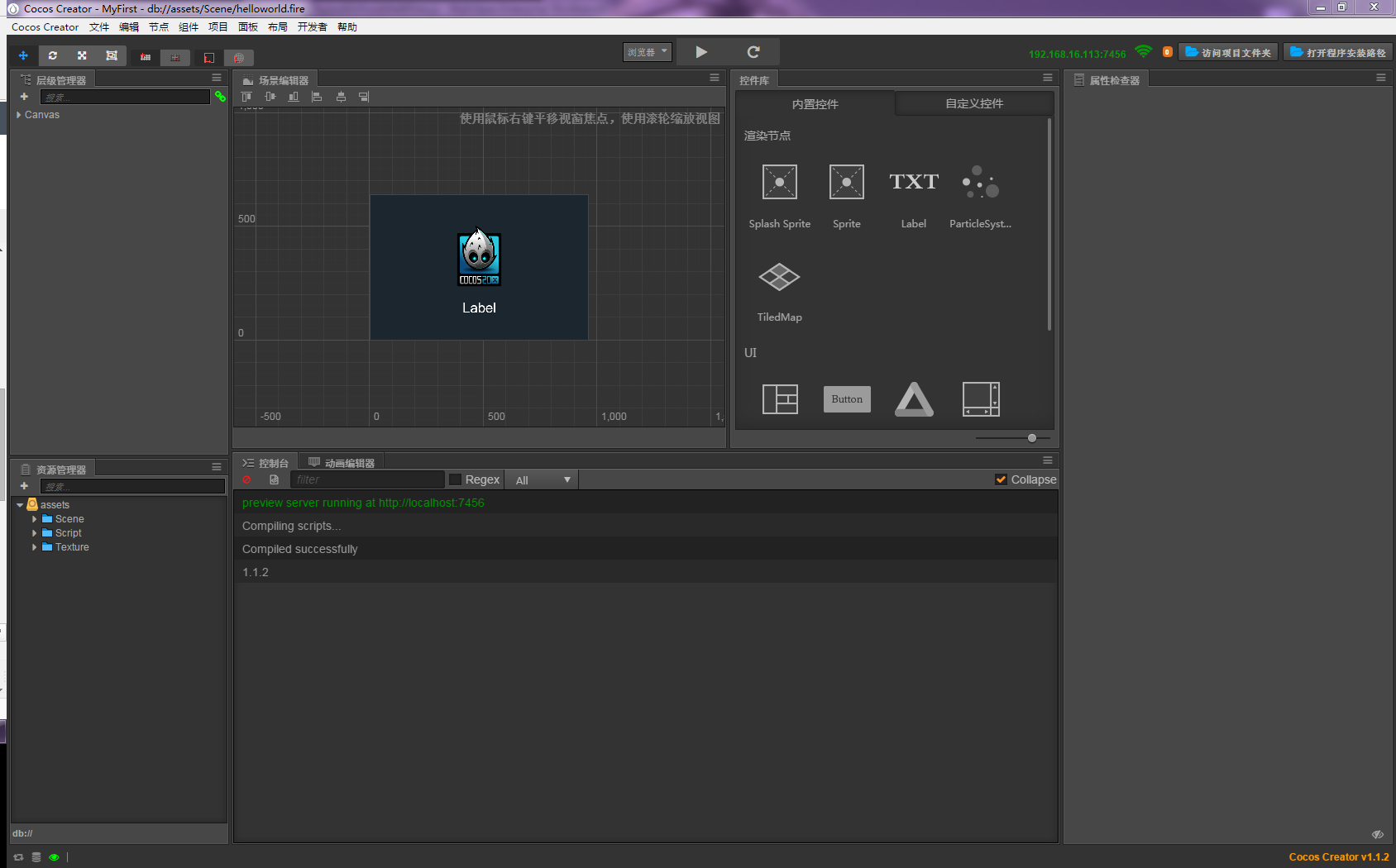Pick the TiledMap node icon
This screenshot has height=868, width=1396.
[779, 277]
